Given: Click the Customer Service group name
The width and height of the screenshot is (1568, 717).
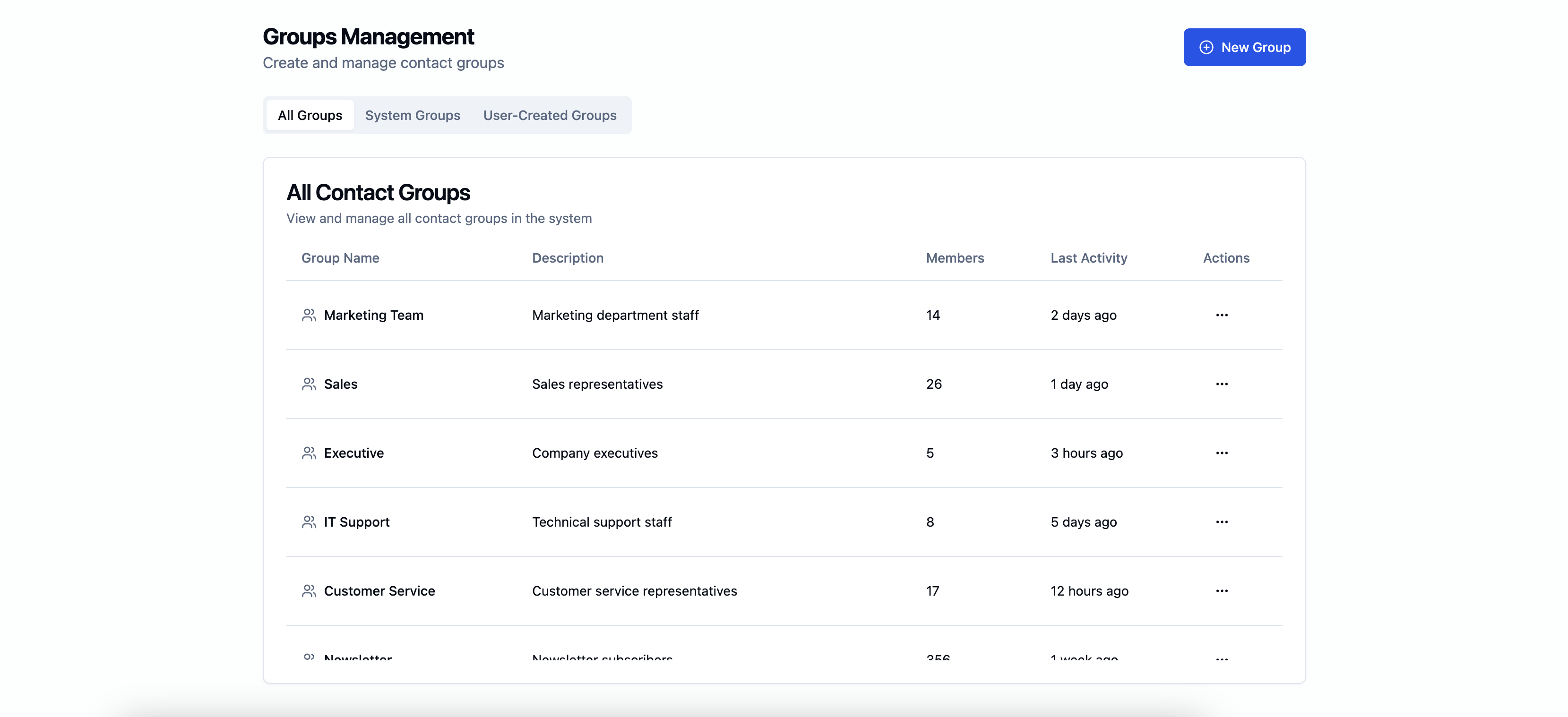Looking at the screenshot, I should pos(379,590).
